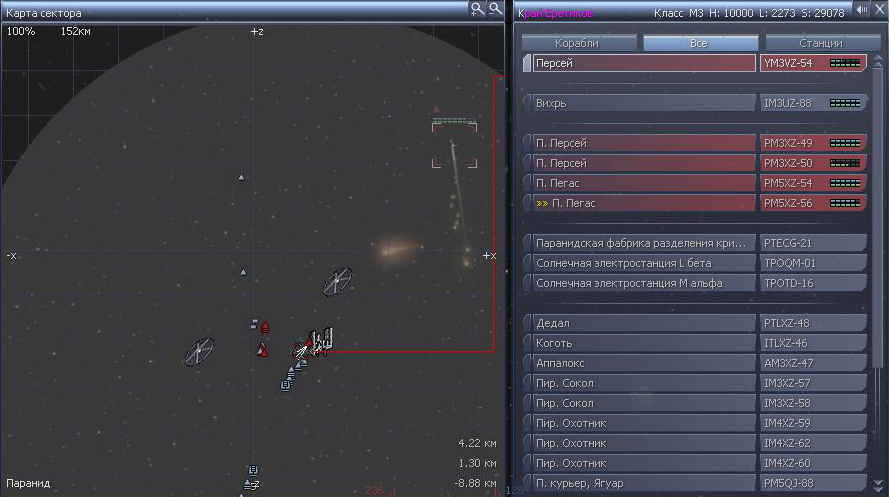Select Пир. Охотник with ID IM4XZ-62

(x=644, y=443)
